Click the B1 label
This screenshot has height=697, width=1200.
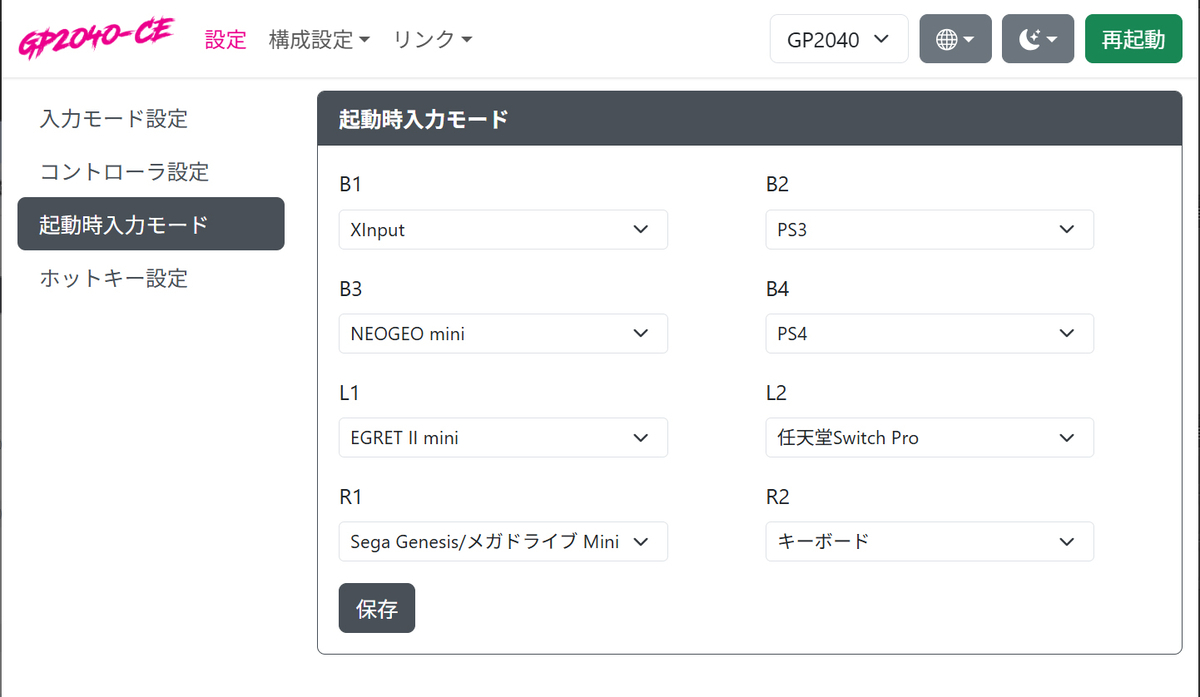tap(350, 185)
